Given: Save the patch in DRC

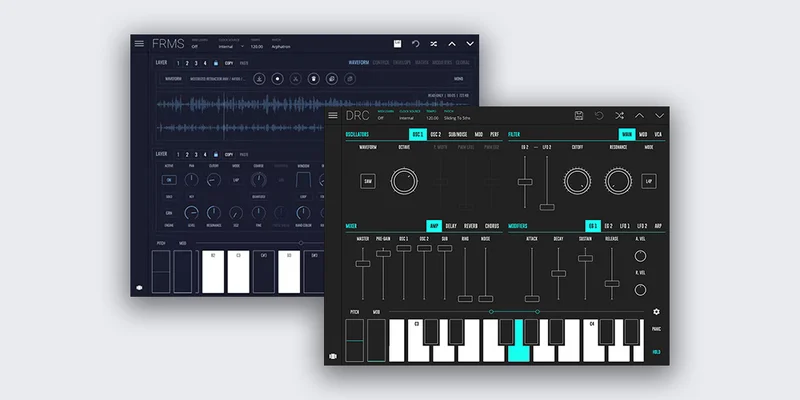Looking at the screenshot, I should coord(579,115).
